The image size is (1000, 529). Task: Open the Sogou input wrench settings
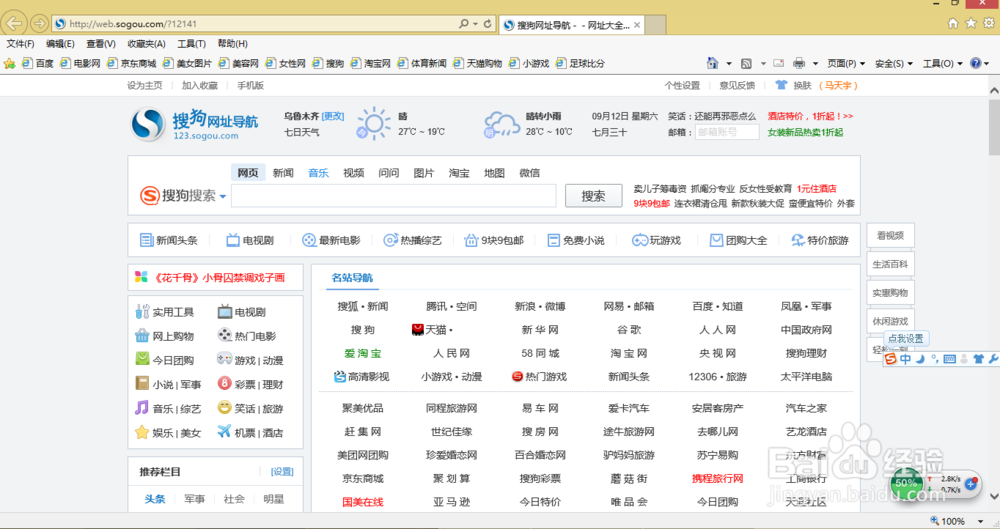click(993, 359)
